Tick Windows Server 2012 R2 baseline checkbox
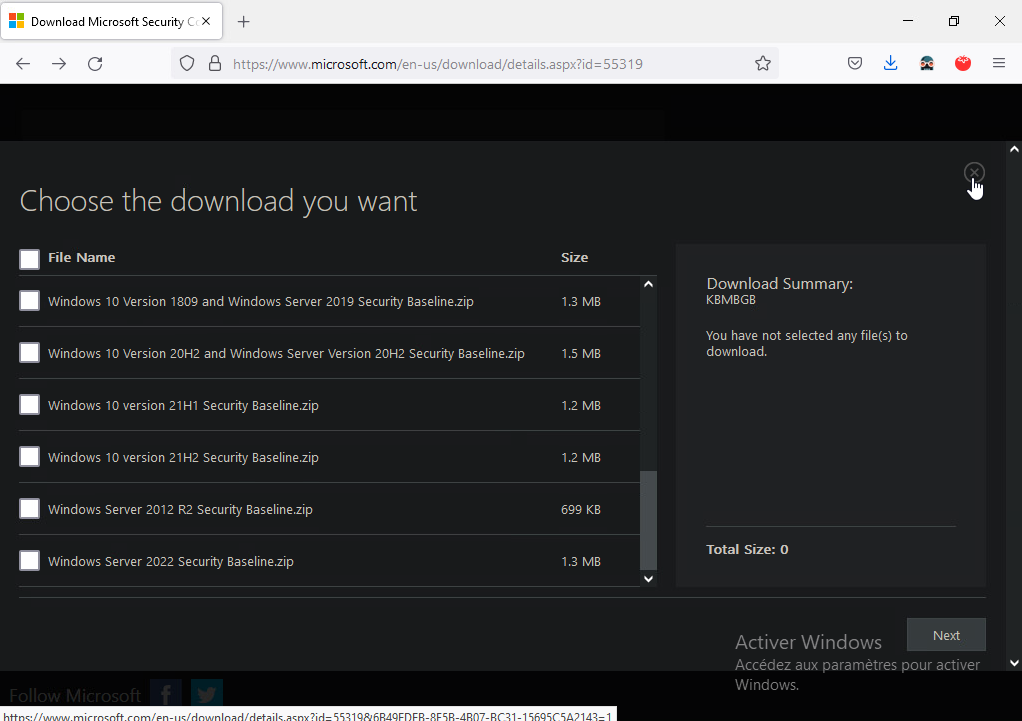 pos(30,509)
